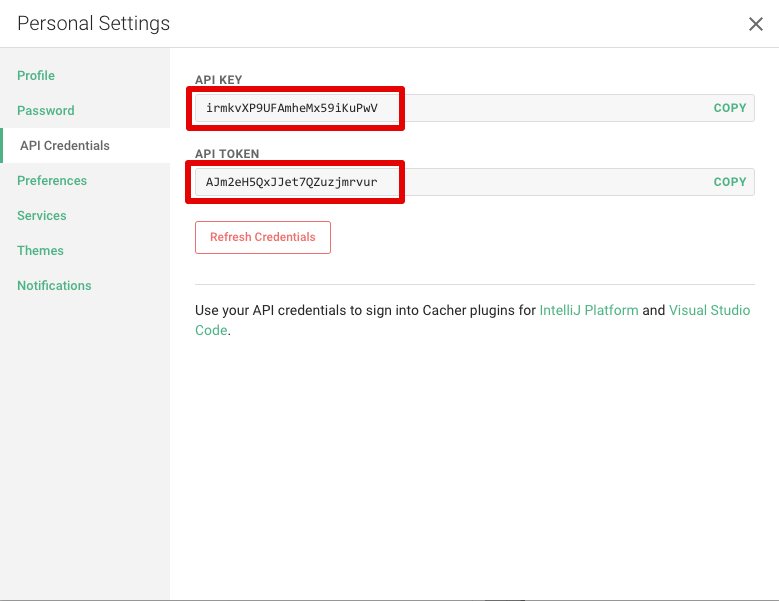The width and height of the screenshot is (779, 601).
Task: Click the API KEY field label
Action: coord(219,80)
